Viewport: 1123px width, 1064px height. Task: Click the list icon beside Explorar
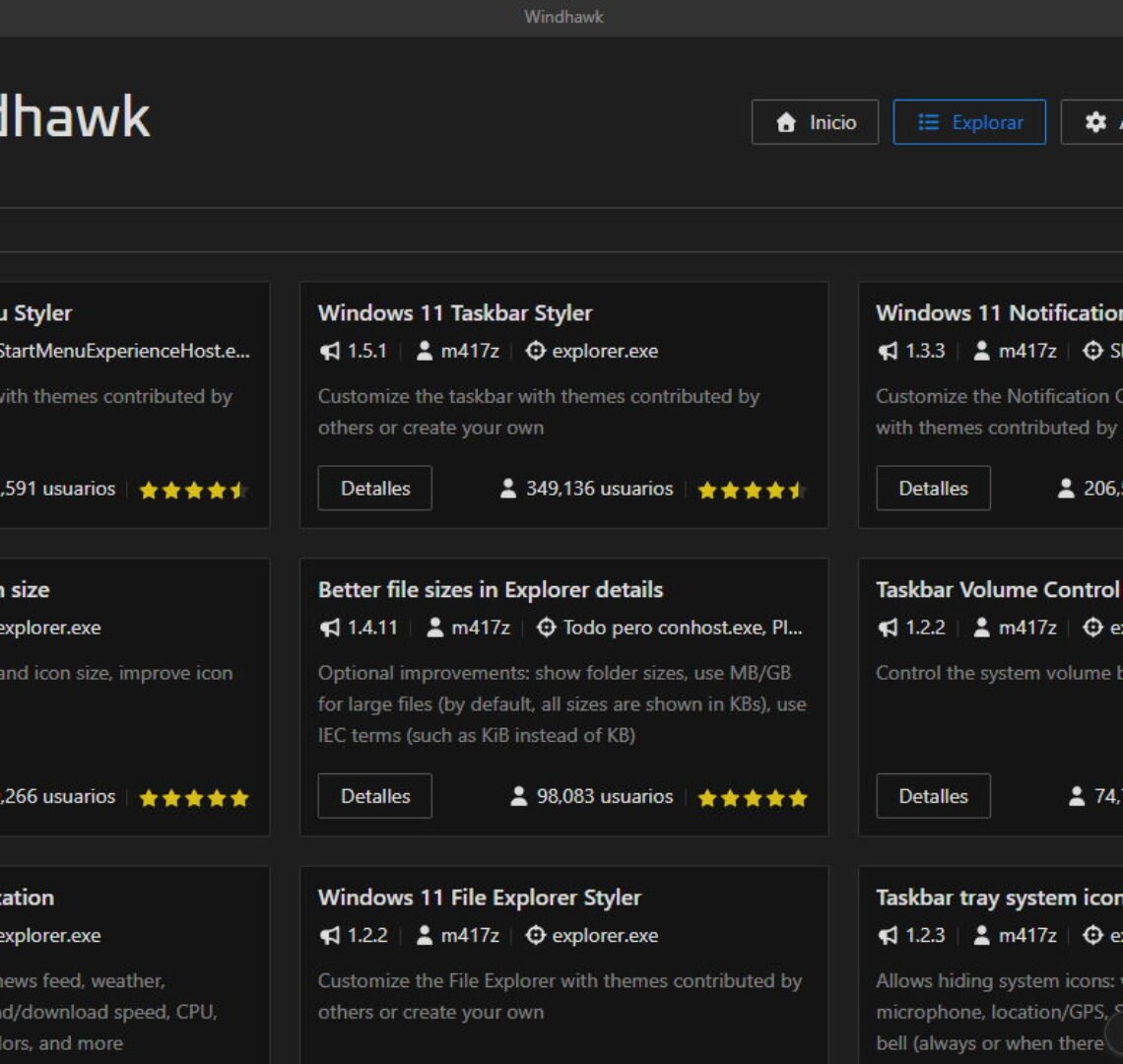click(927, 122)
